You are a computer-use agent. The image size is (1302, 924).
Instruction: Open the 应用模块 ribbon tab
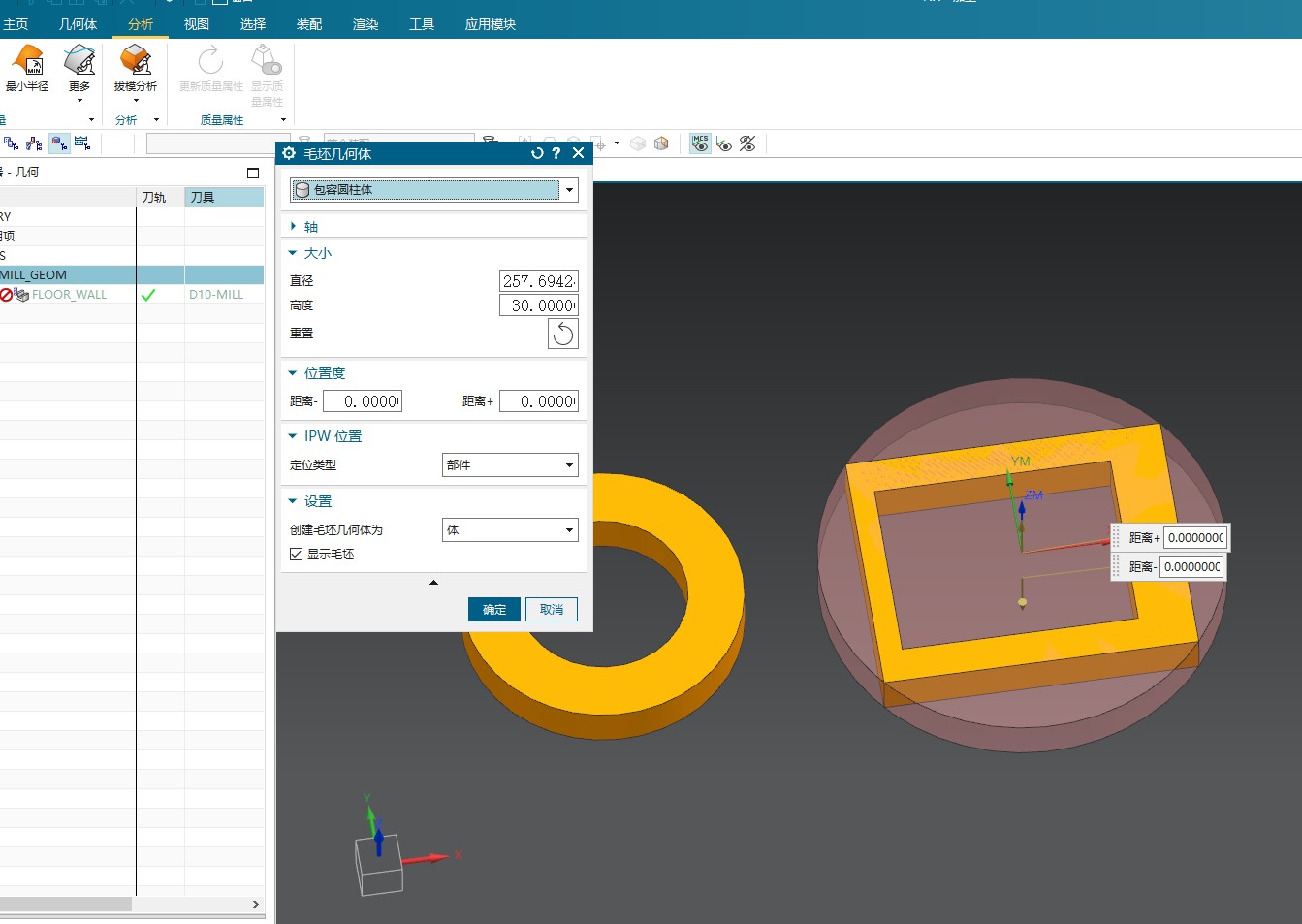[x=491, y=24]
